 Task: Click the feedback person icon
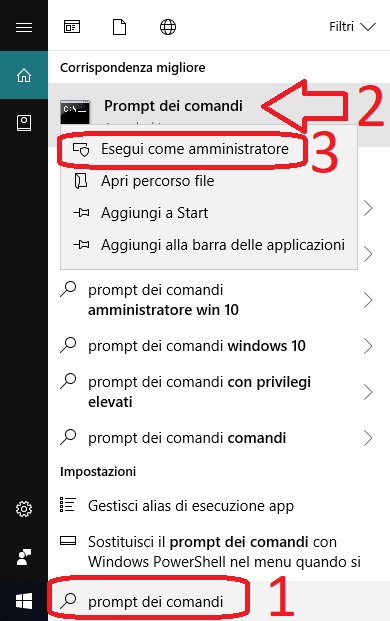click(x=24, y=557)
